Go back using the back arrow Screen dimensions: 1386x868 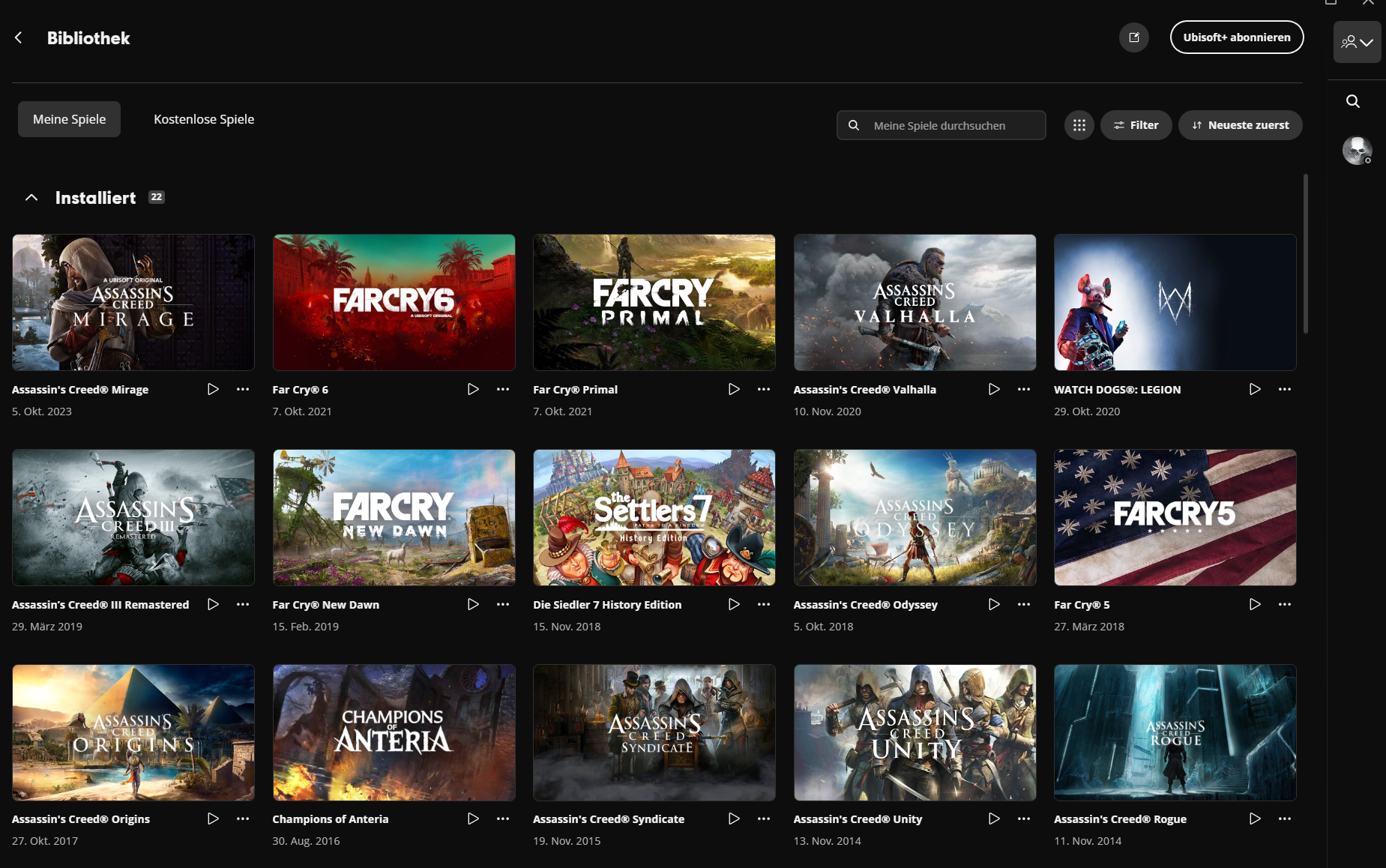click(x=19, y=38)
